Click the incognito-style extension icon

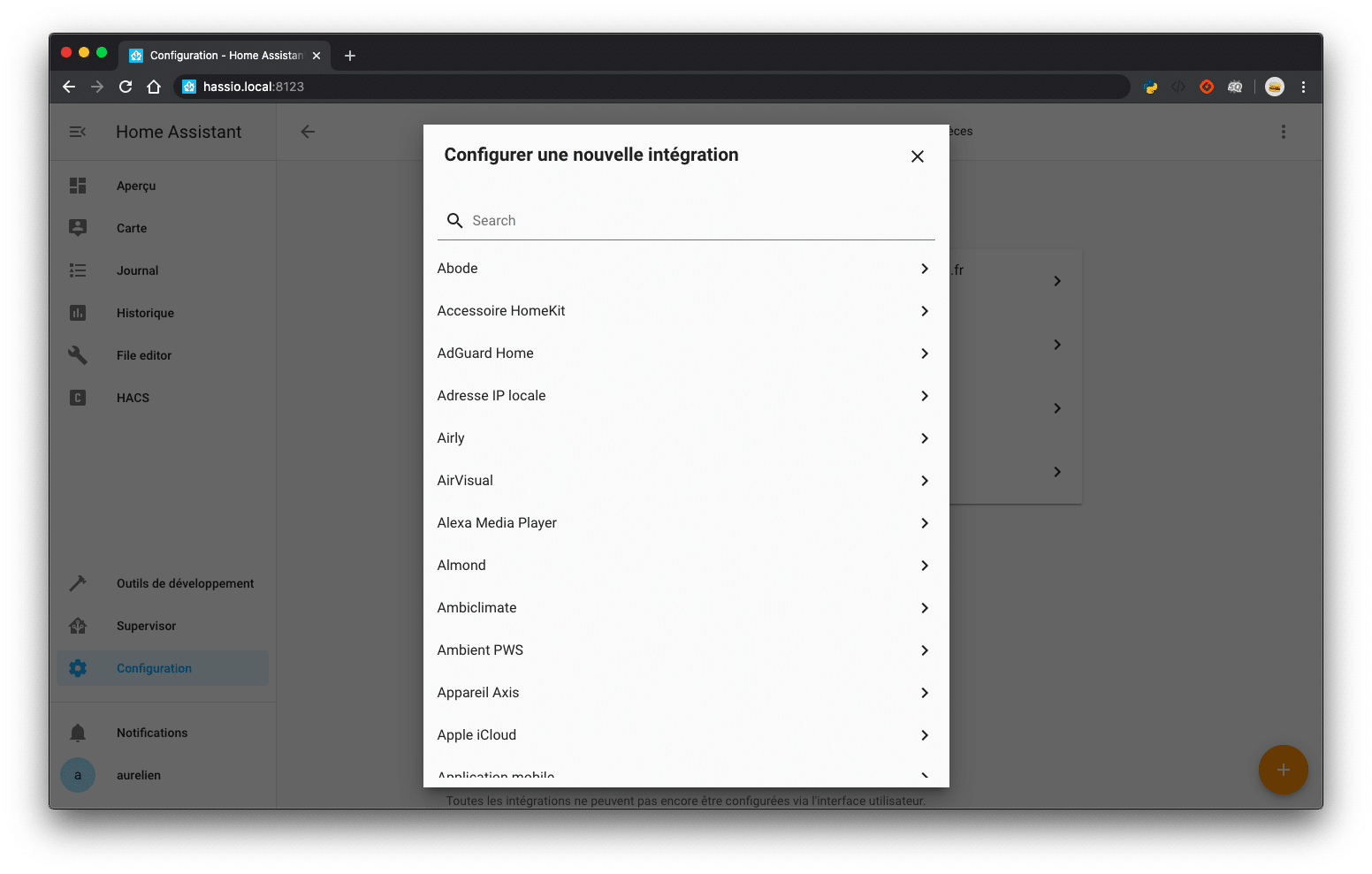pos(1235,87)
